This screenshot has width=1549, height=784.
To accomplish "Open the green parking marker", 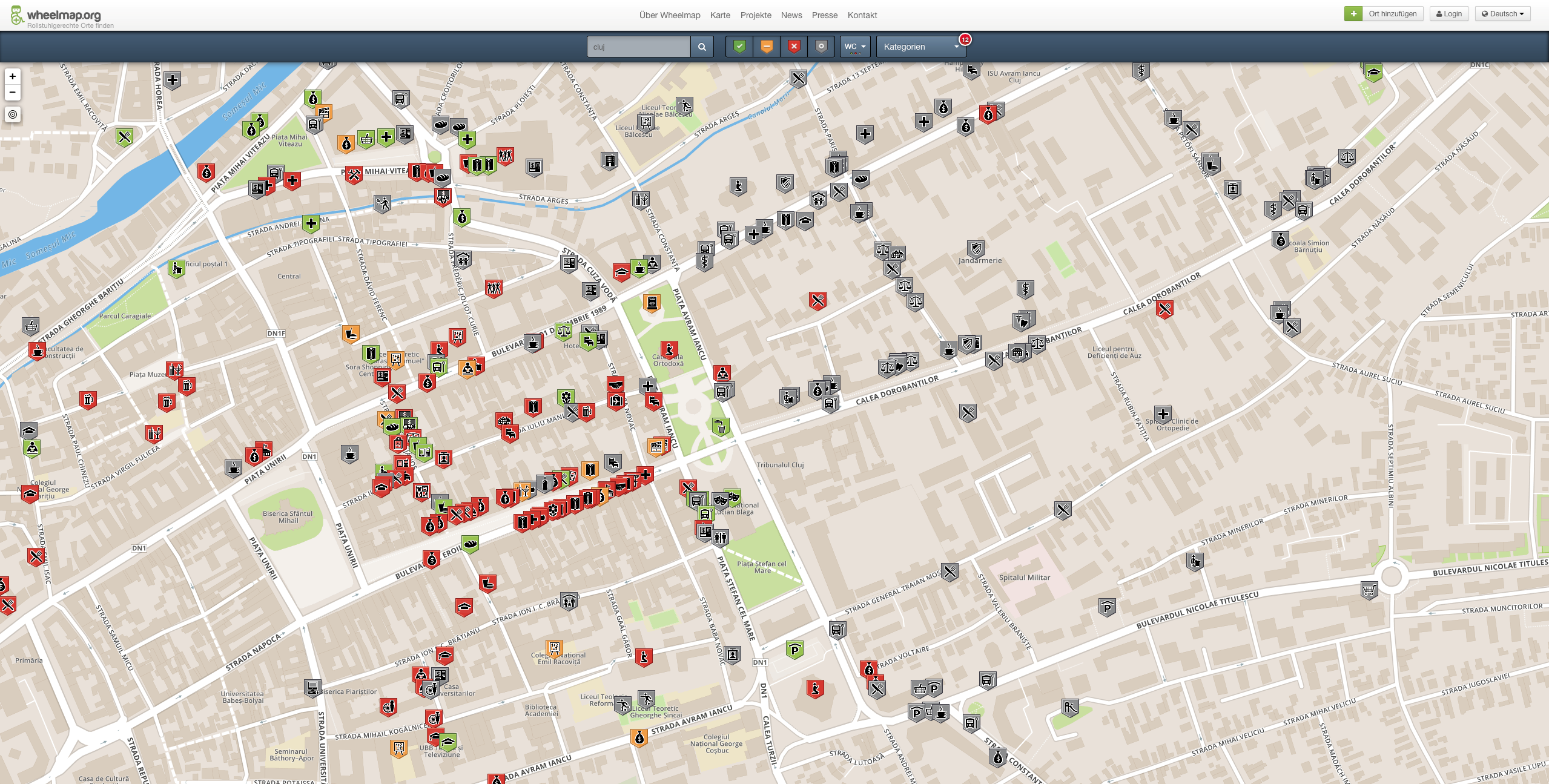I will 794,650.
